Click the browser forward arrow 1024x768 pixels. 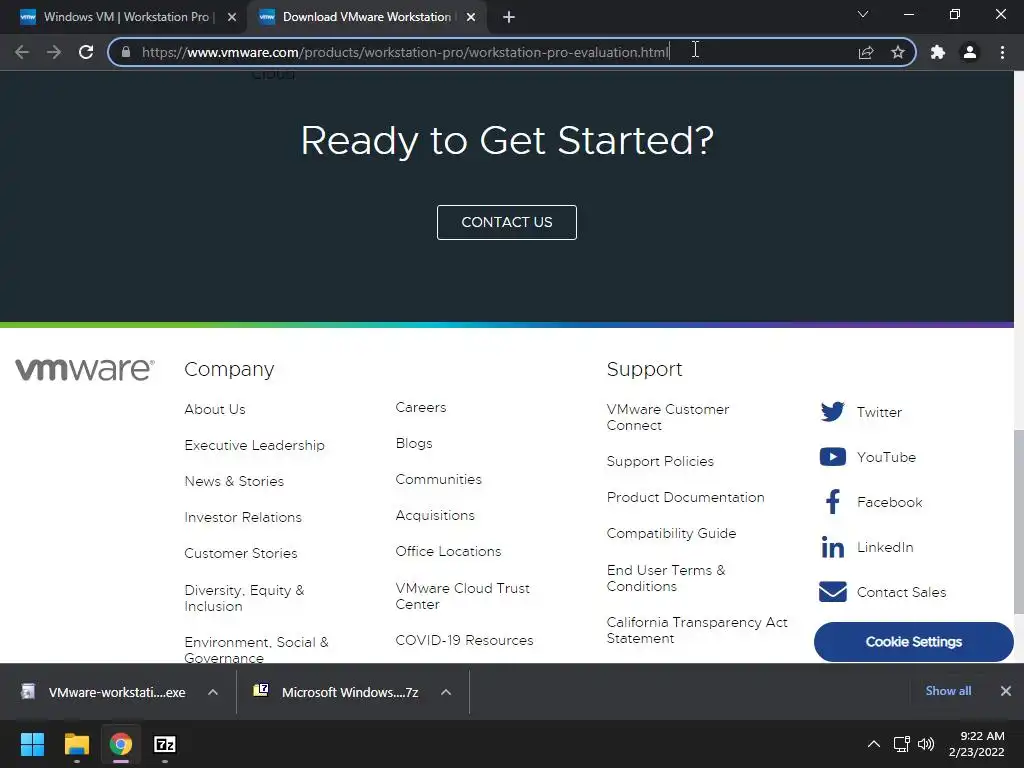(x=54, y=52)
